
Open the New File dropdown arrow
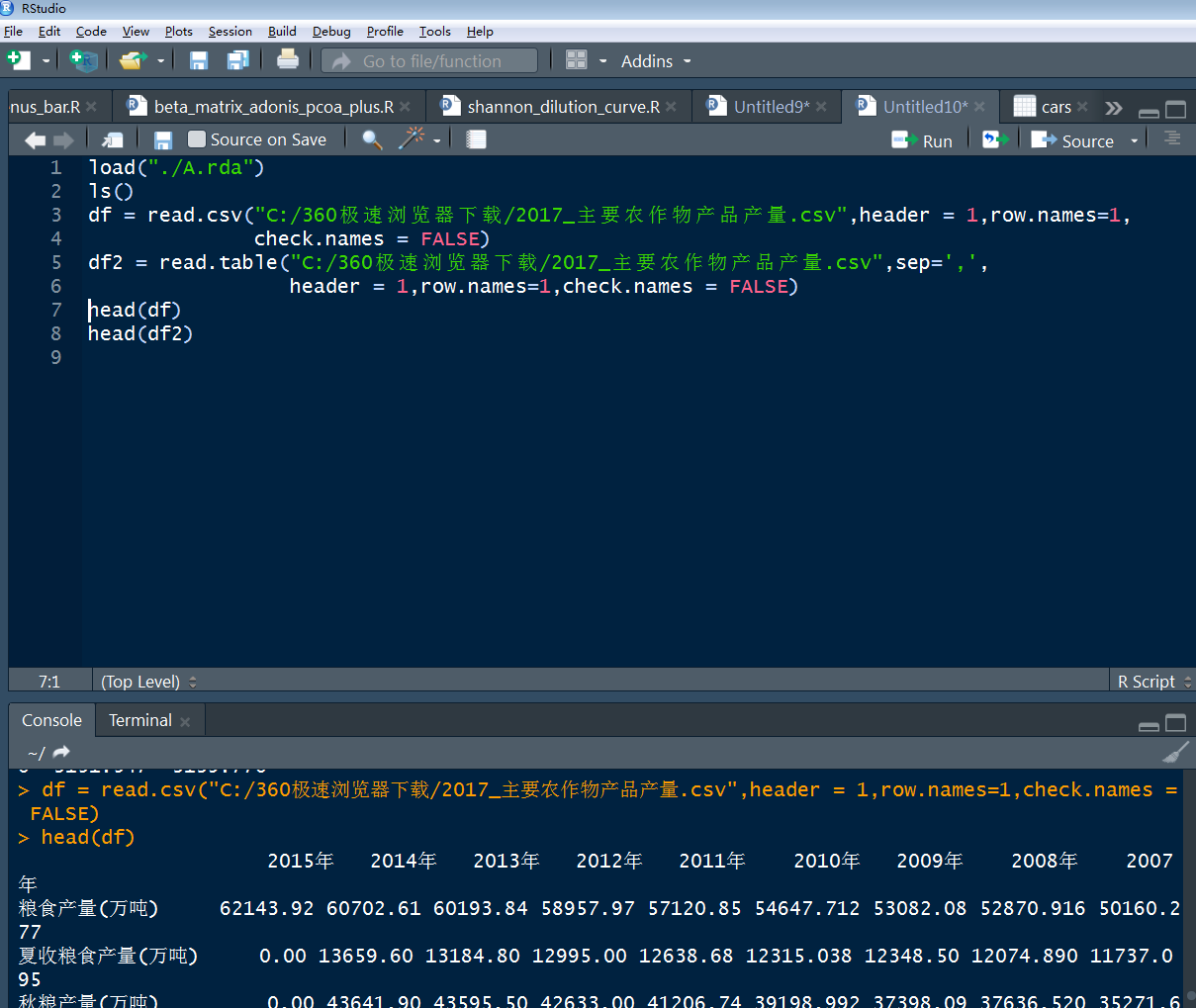46,61
